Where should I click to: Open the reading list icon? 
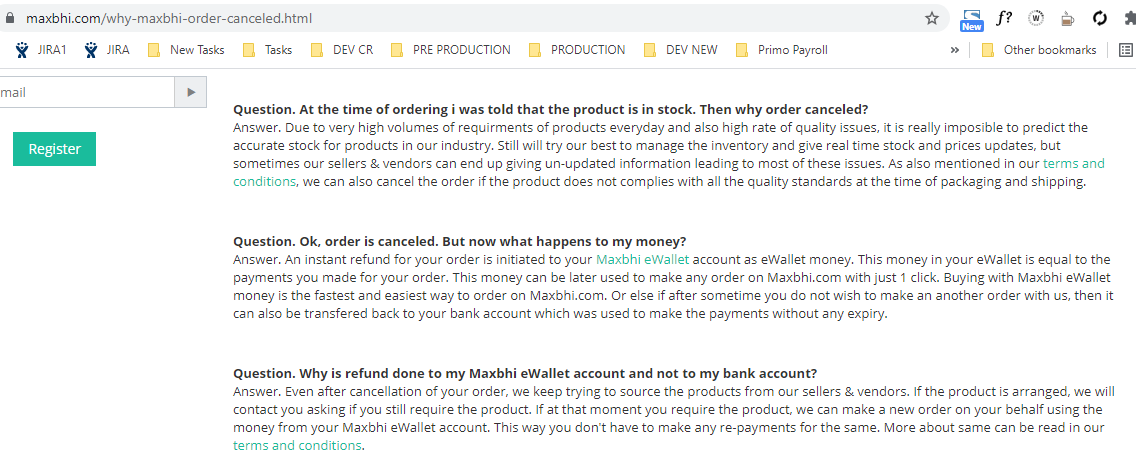(x=1126, y=50)
